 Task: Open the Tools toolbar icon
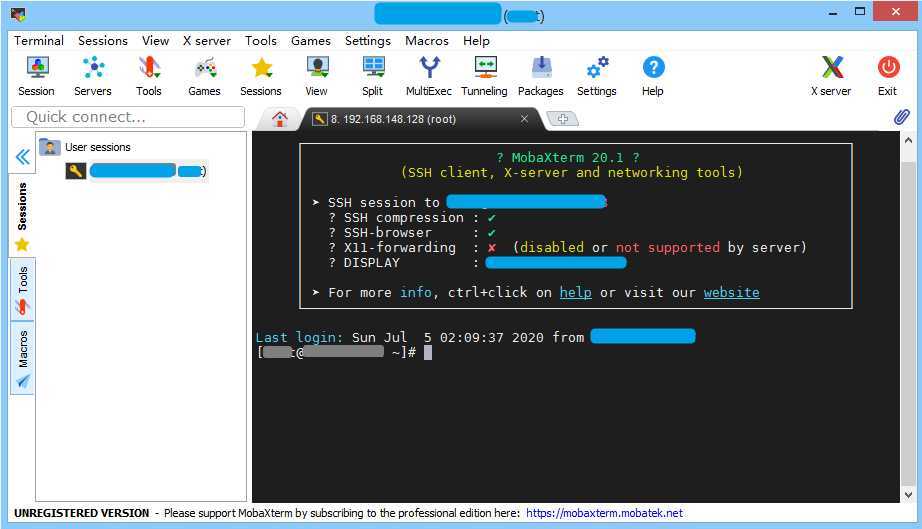point(149,76)
